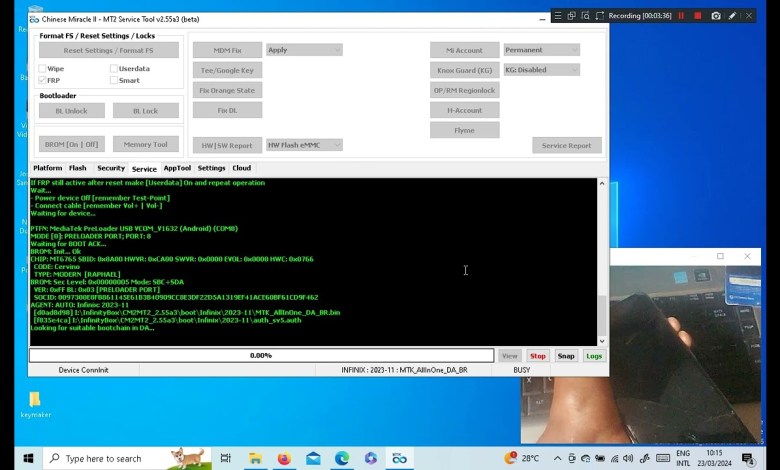Take a screenshot with the camera icon
This screenshot has height=470, width=780.
716,16
